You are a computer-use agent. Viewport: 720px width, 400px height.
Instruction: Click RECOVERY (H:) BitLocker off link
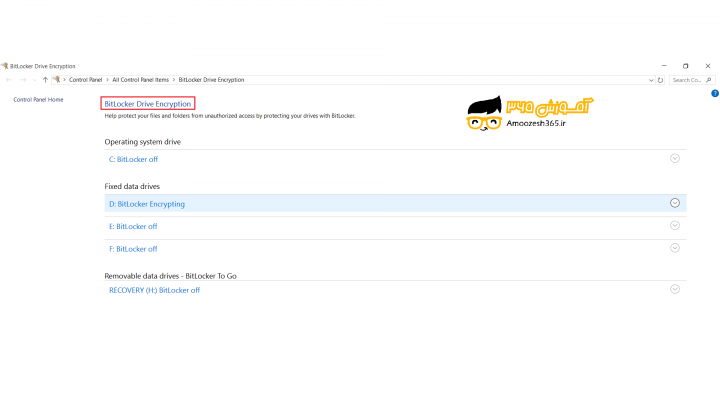click(154, 290)
